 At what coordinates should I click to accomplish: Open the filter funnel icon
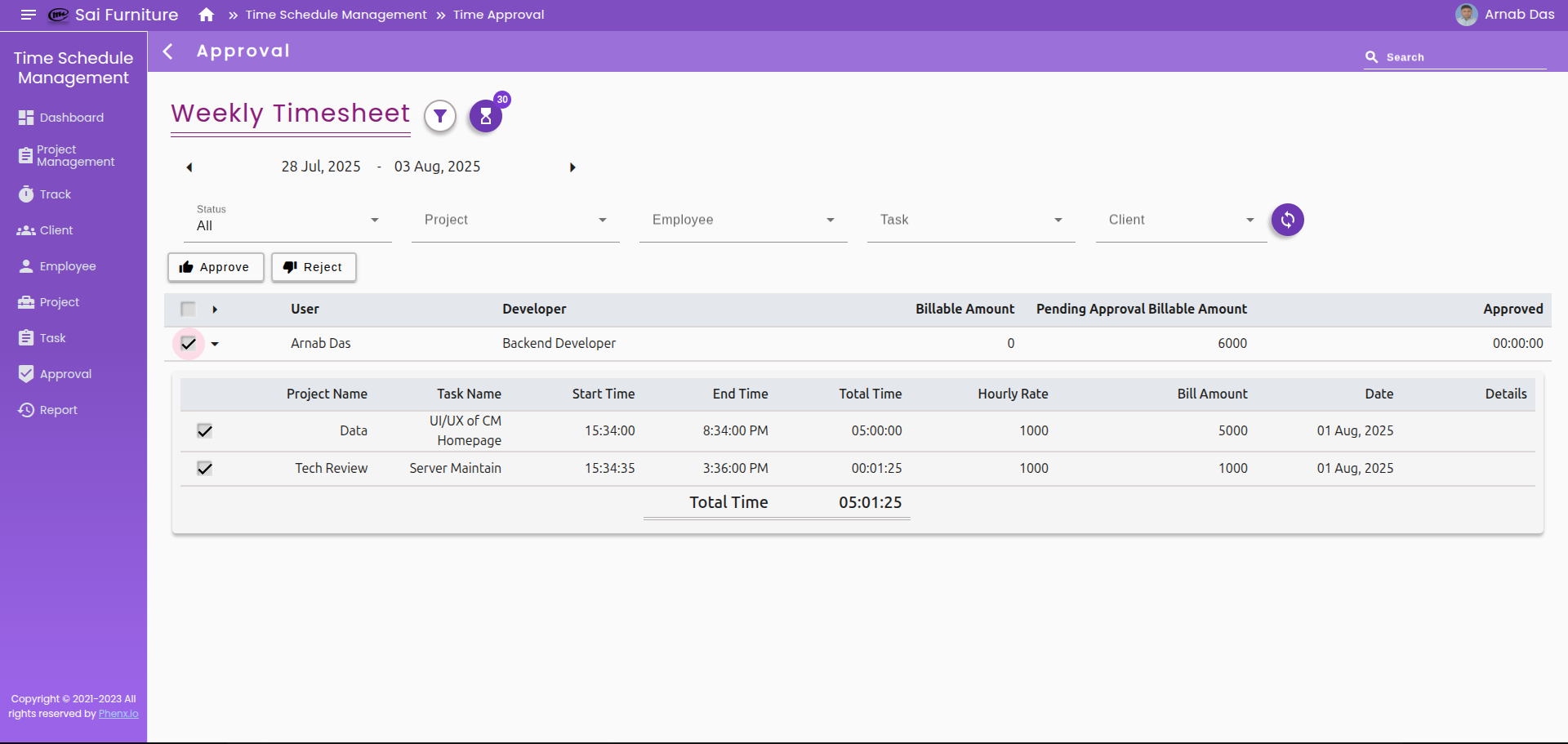coord(440,116)
